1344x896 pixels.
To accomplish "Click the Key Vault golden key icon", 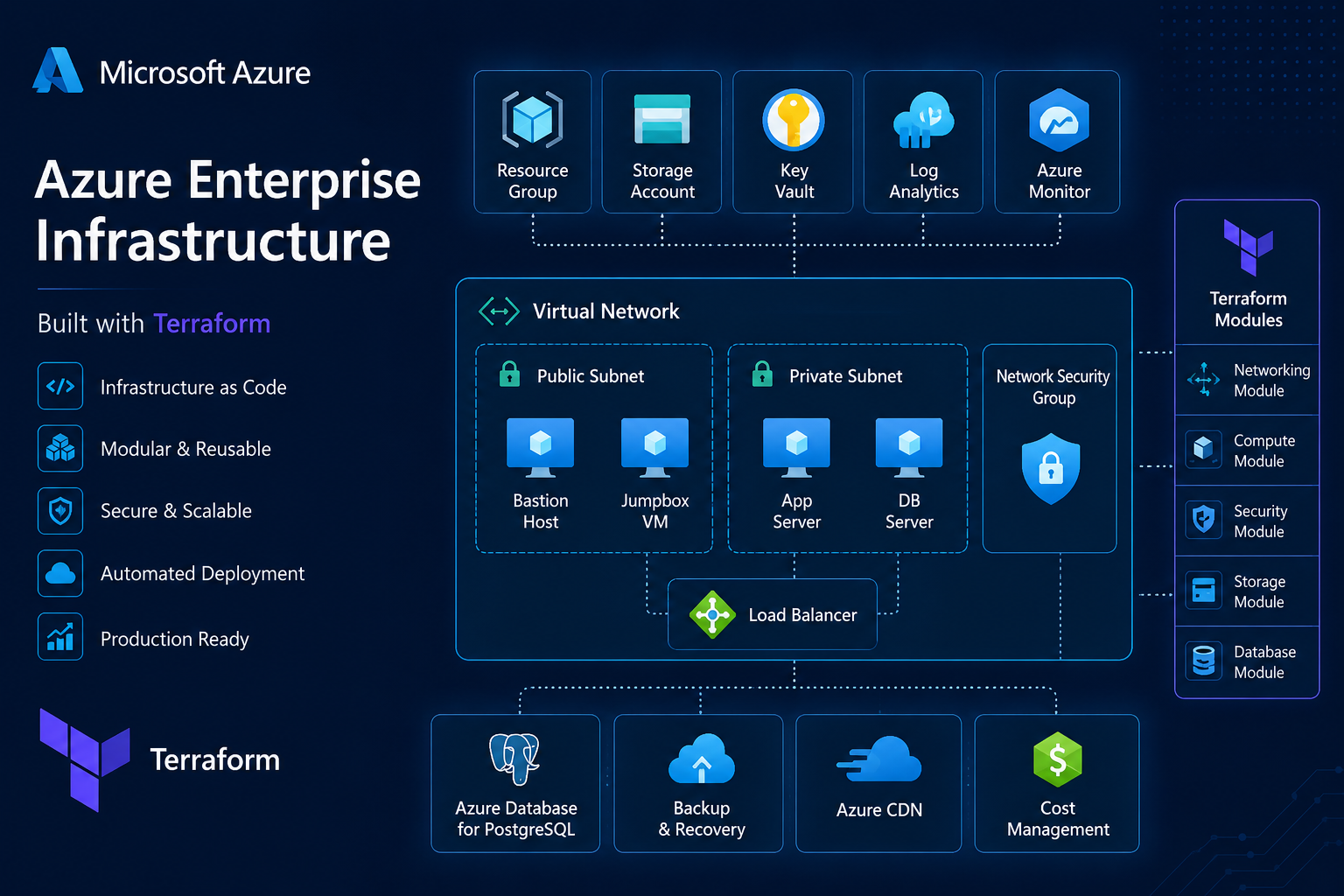I will pos(794,120).
